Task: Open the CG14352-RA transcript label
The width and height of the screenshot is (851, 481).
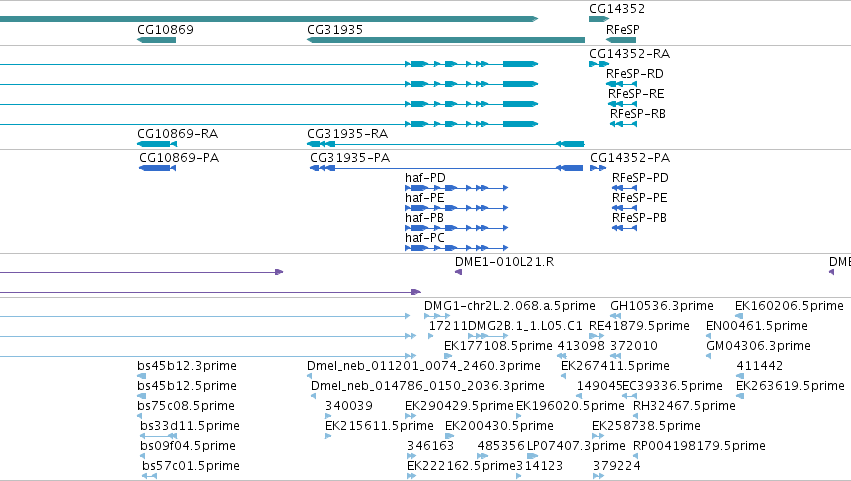Action: (630, 54)
